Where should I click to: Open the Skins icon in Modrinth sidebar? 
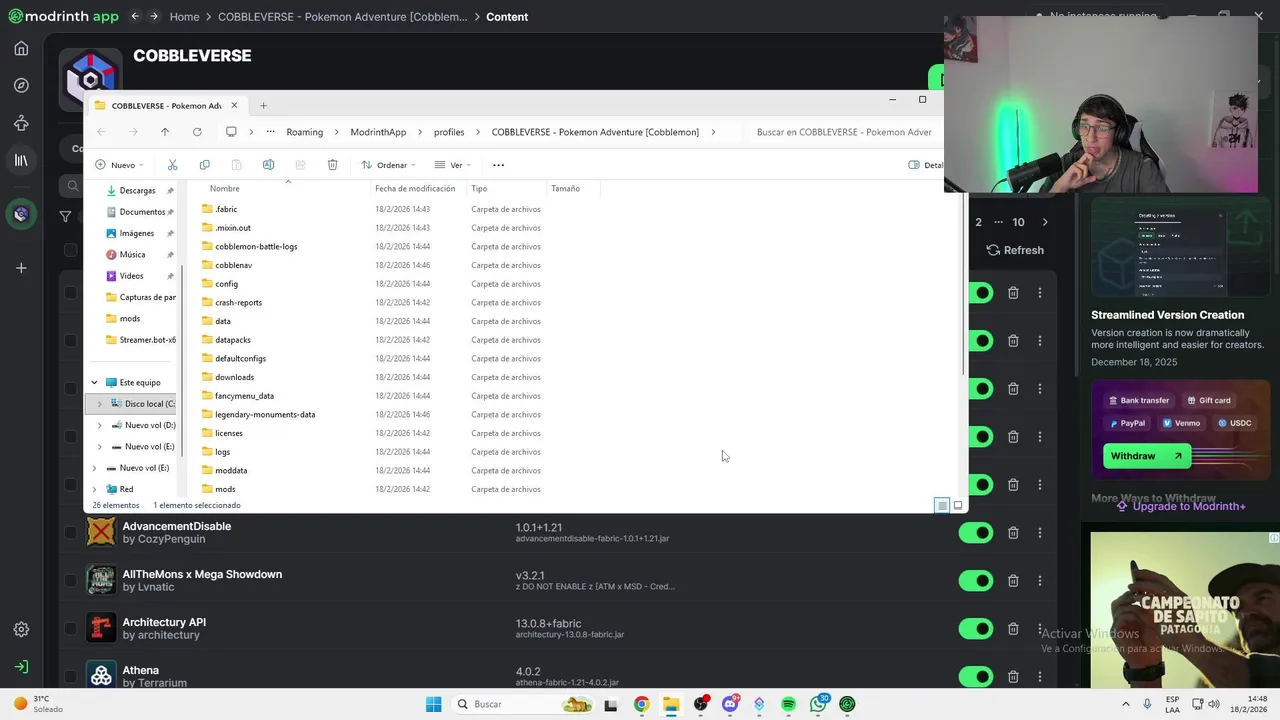(21, 123)
